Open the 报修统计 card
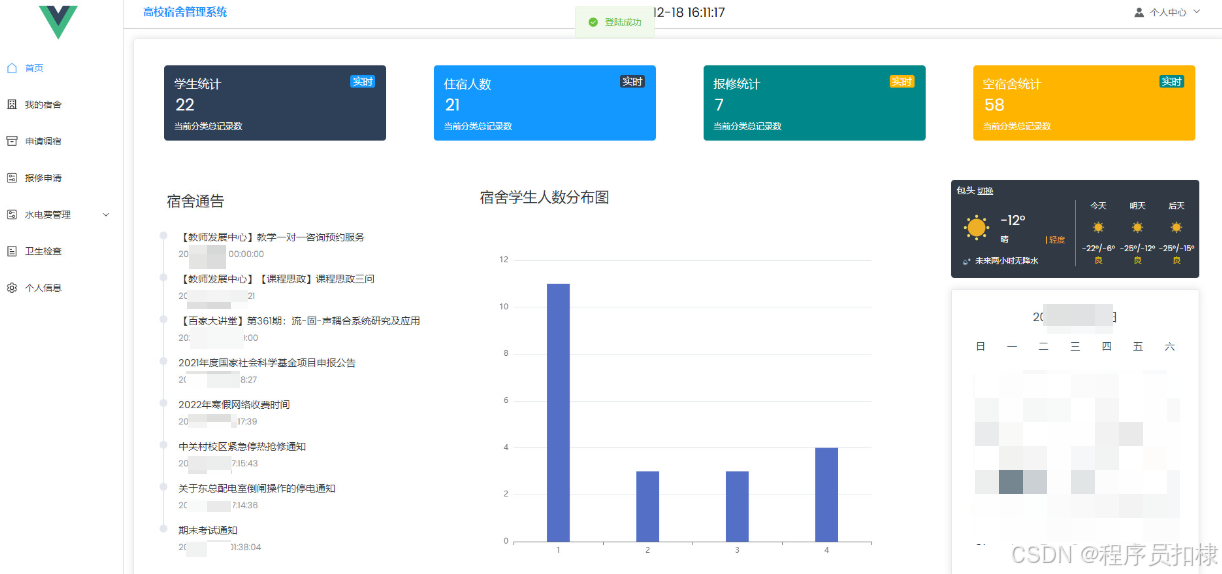The height and width of the screenshot is (574, 1222). [x=814, y=103]
